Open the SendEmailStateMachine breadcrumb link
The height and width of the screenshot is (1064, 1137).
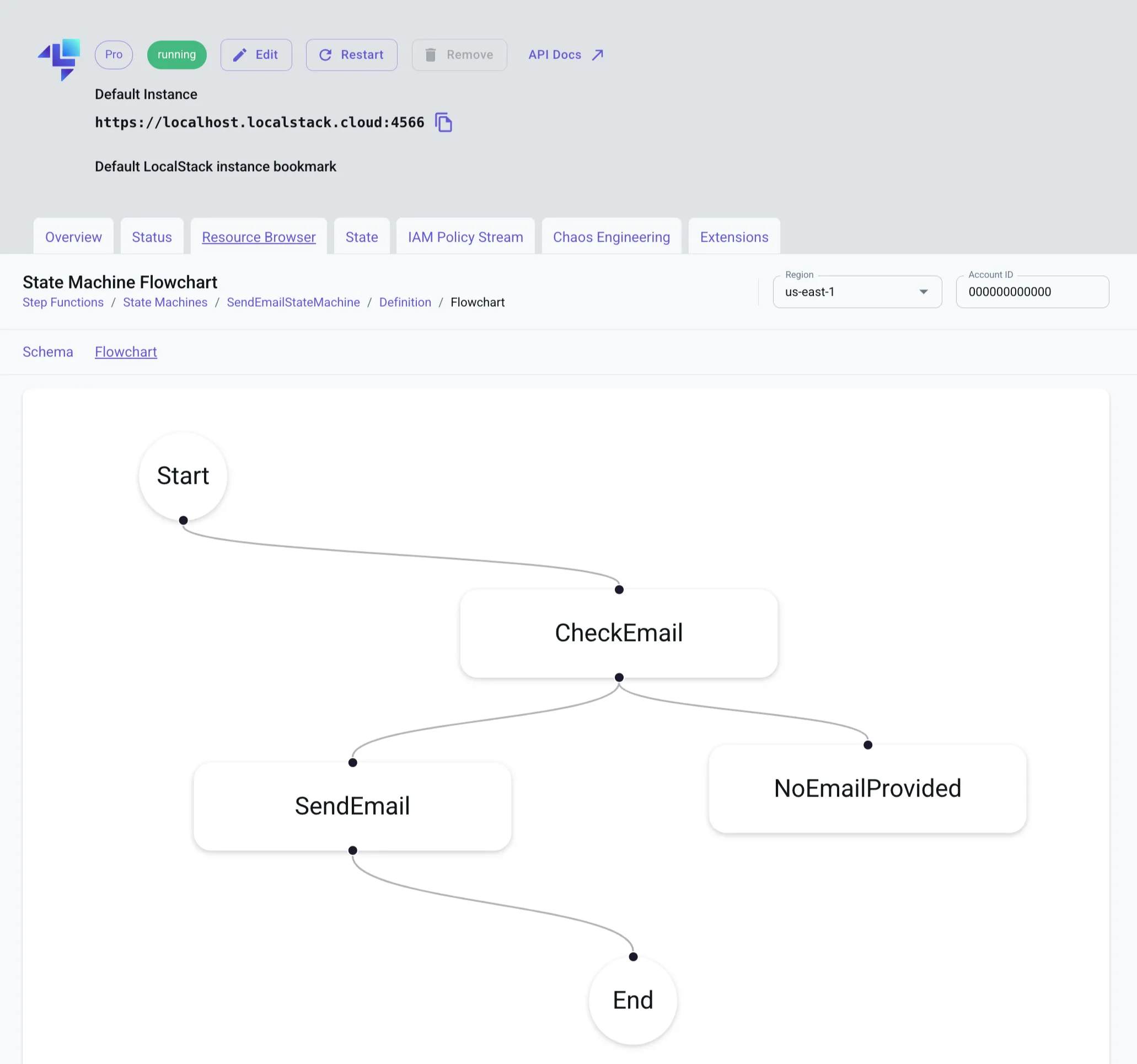[x=293, y=302]
